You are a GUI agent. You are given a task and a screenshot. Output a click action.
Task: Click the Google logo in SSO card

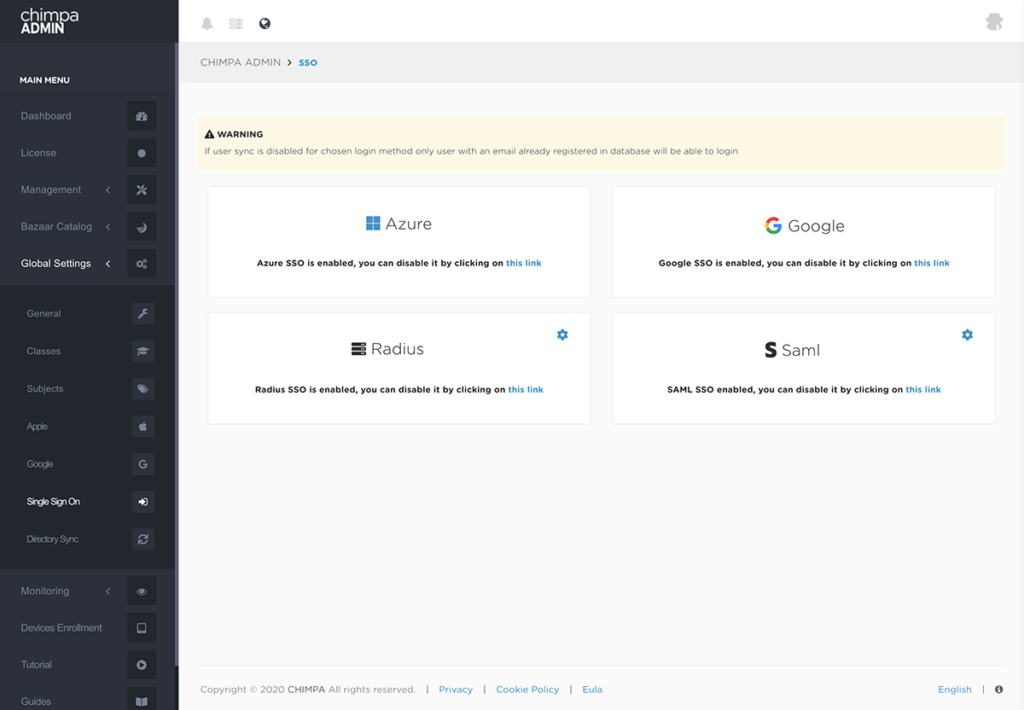tap(773, 225)
